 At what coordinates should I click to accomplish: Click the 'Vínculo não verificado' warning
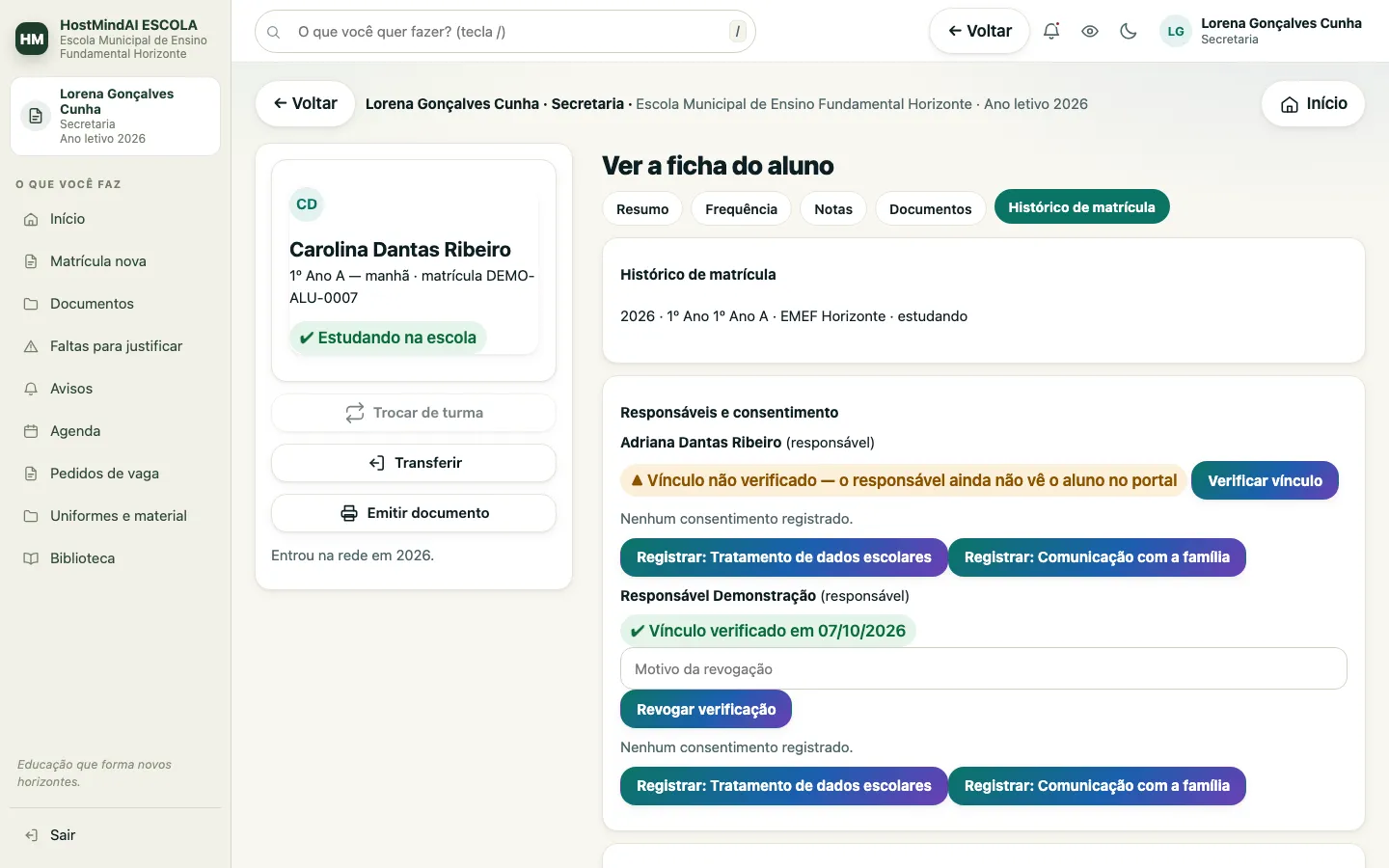click(904, 480)
